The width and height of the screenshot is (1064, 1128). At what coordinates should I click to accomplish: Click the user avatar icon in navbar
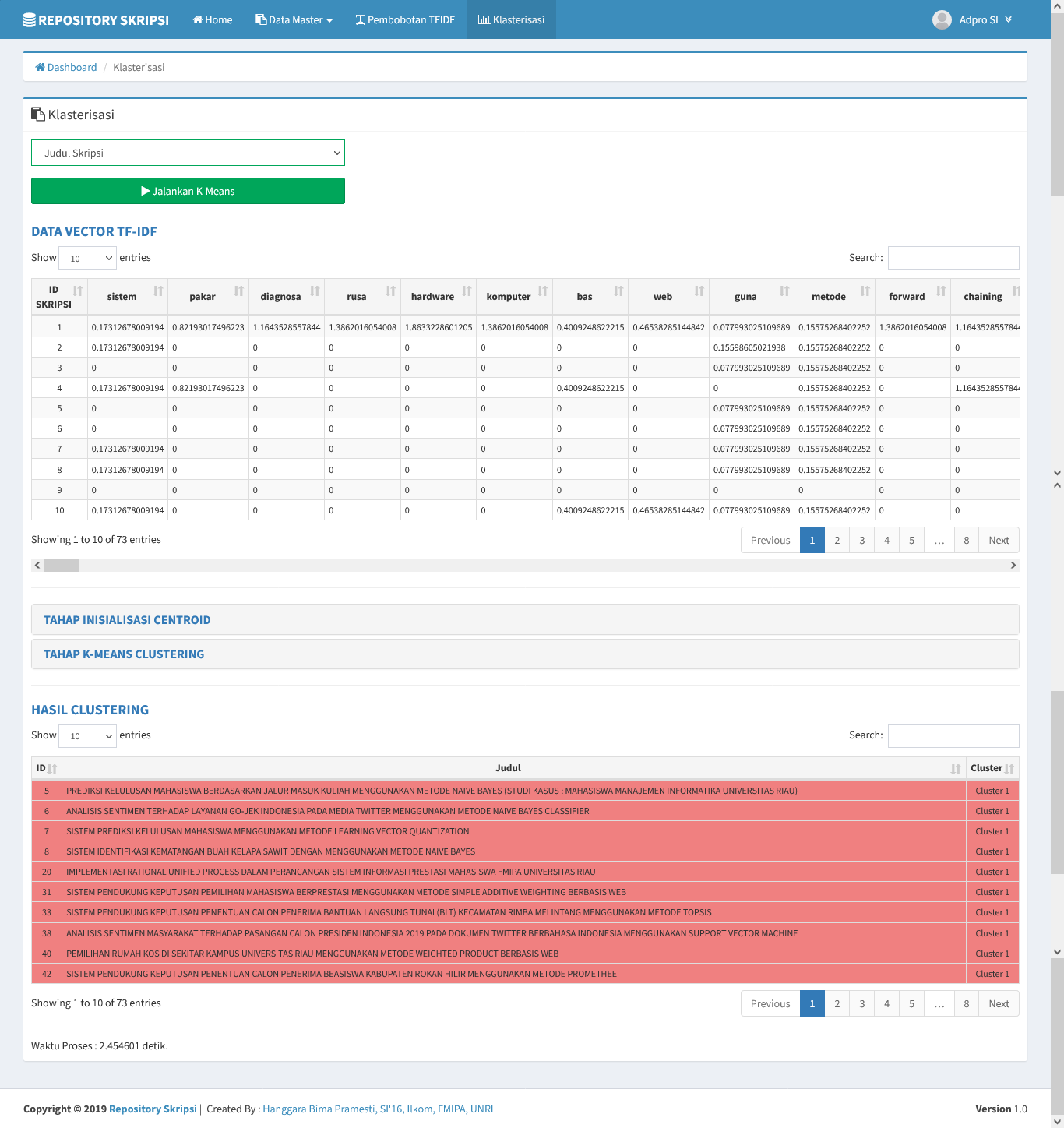coord(942,20)
